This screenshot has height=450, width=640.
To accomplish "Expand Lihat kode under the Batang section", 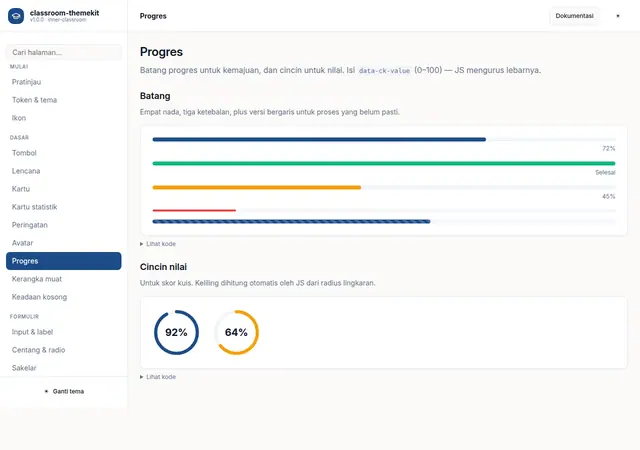I will pos(158,244).
